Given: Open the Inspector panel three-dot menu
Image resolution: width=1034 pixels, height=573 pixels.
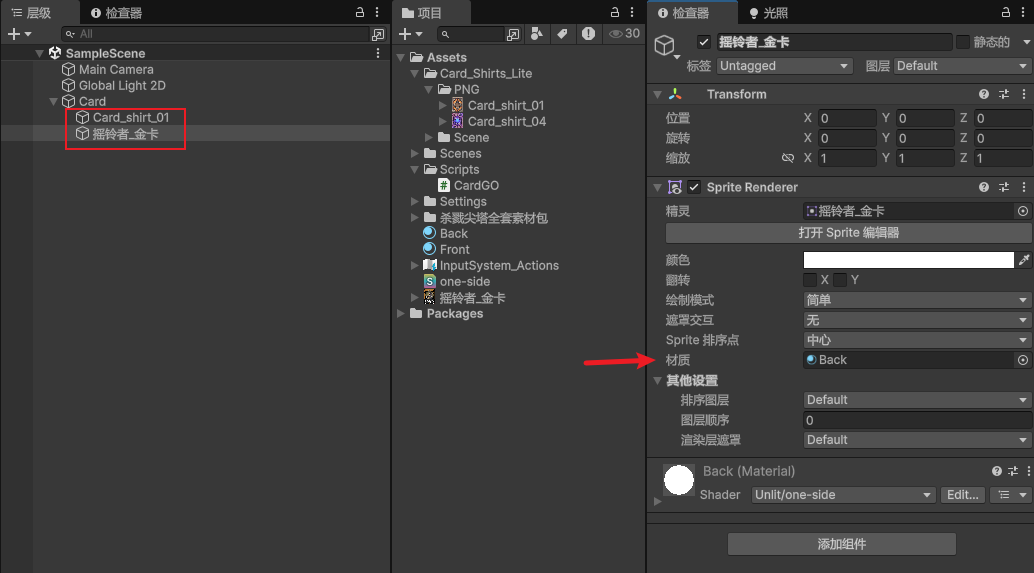Looking at the screenshot, I should 1023,13.
